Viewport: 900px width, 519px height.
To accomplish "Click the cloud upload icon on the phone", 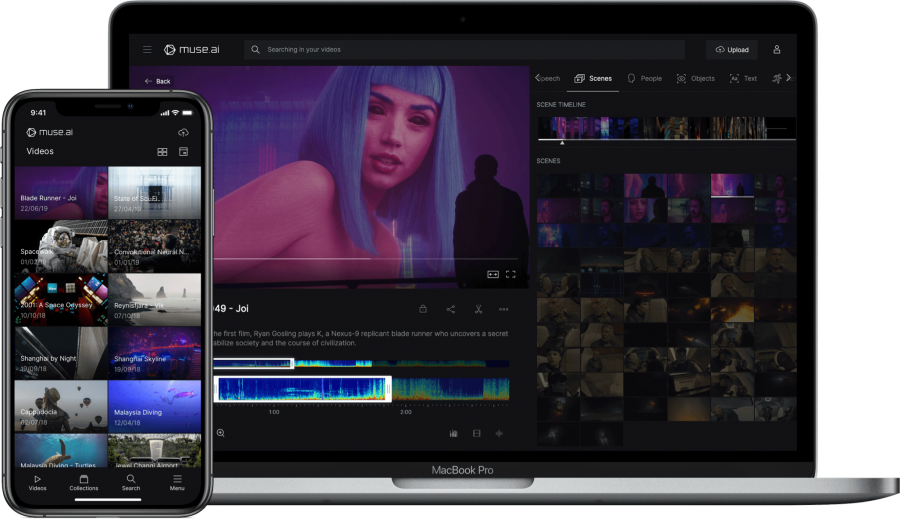I will click(183, 133).
